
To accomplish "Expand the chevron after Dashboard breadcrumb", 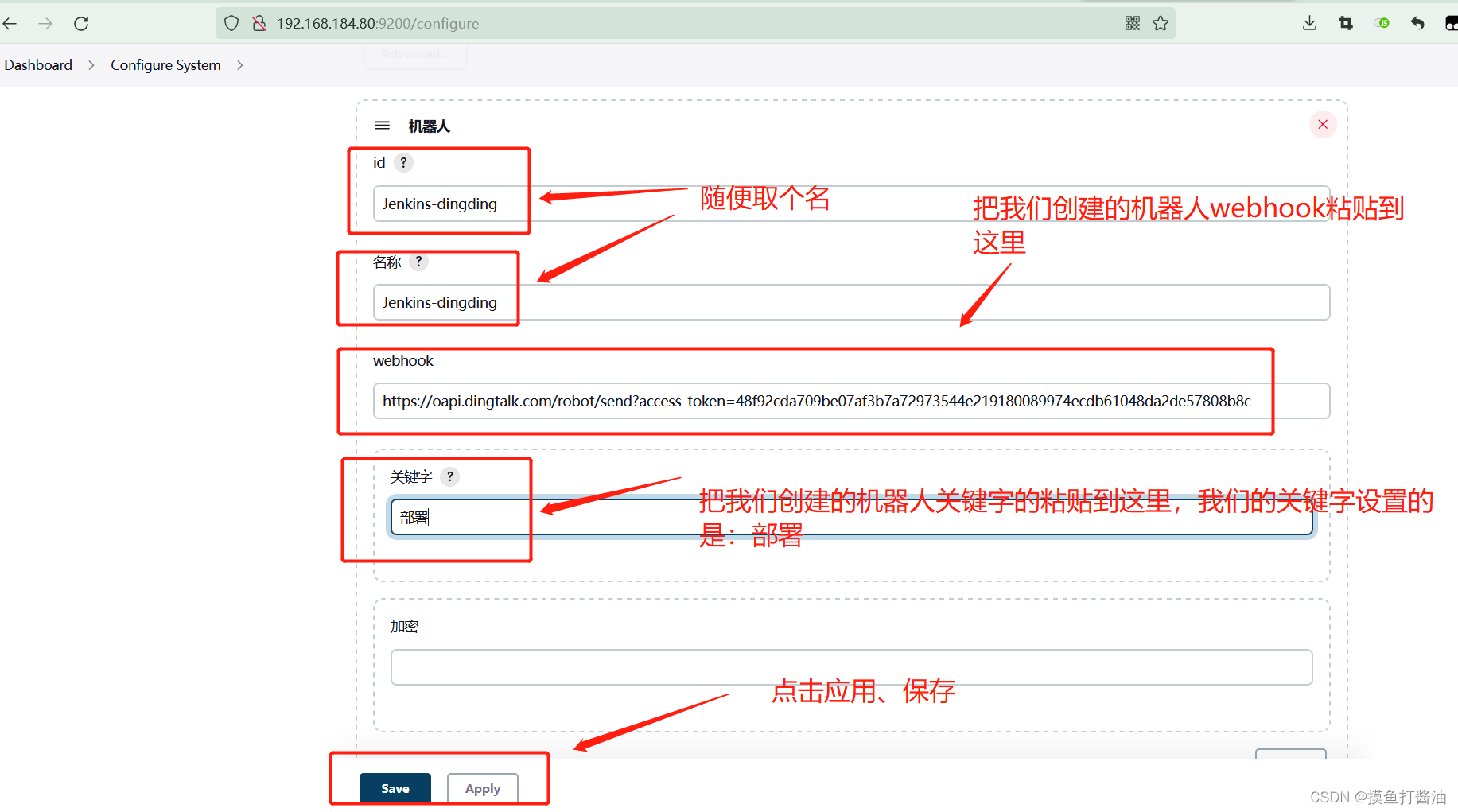I will point(91,65).
